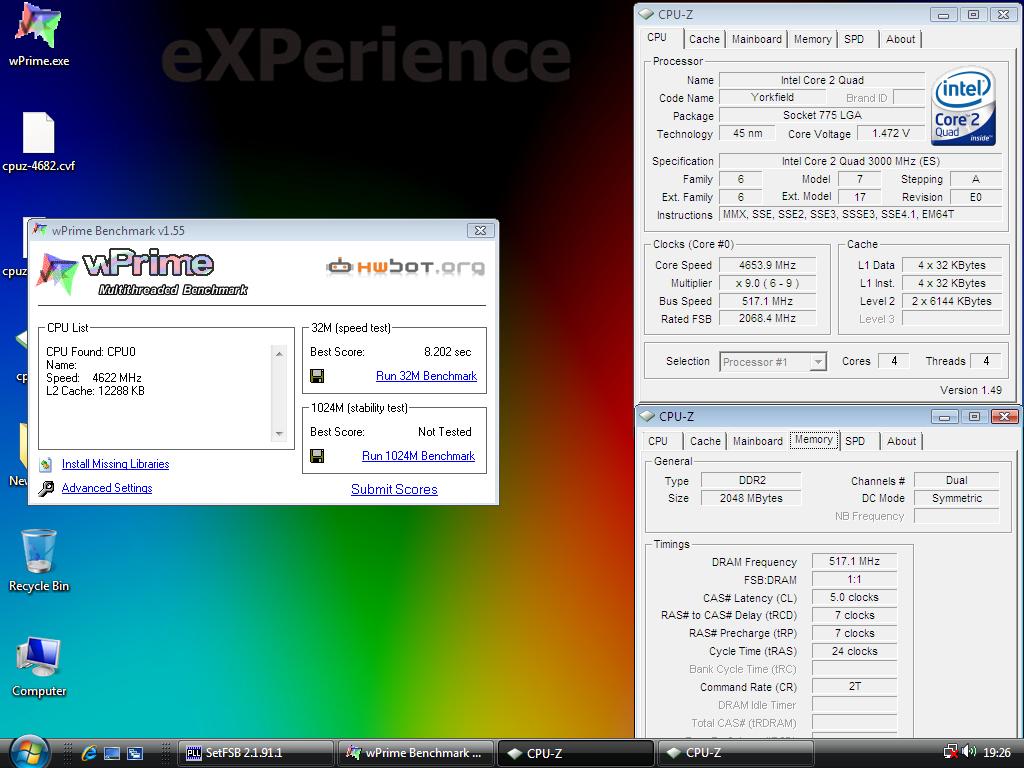Open About tab in lower CPU-Z window

[901, 441]
